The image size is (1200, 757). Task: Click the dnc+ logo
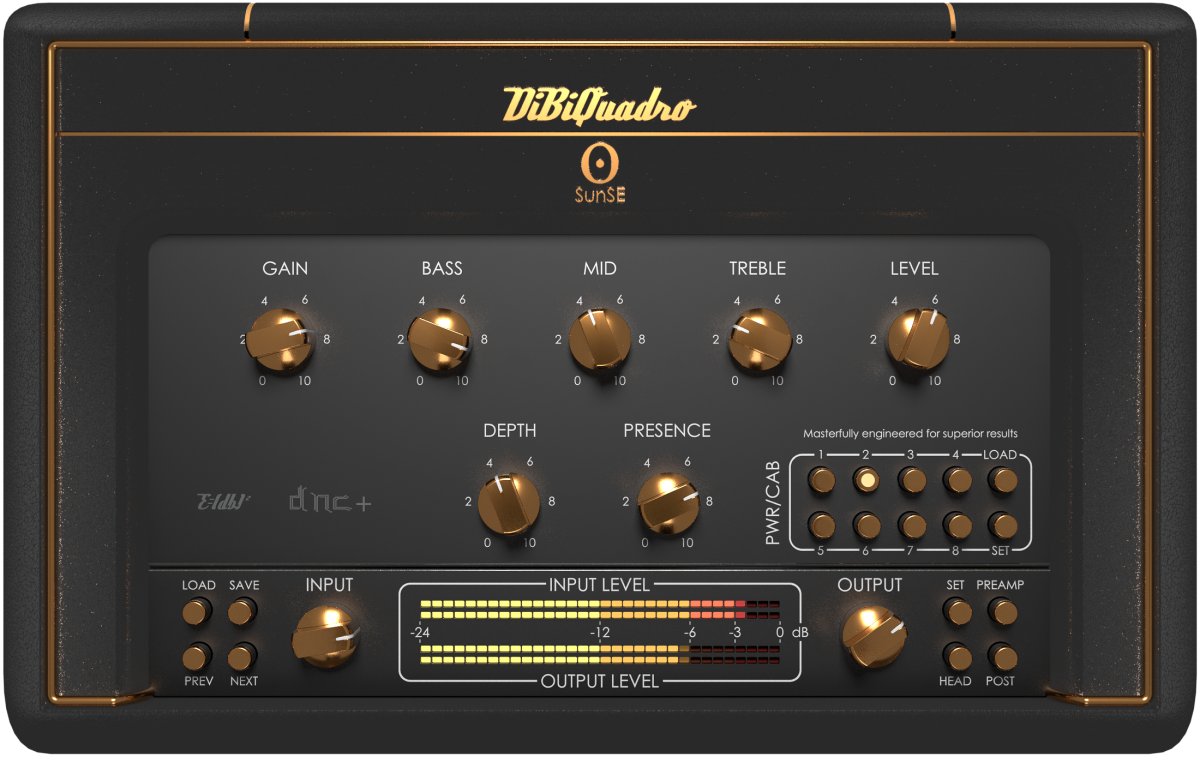pos(330,500)
